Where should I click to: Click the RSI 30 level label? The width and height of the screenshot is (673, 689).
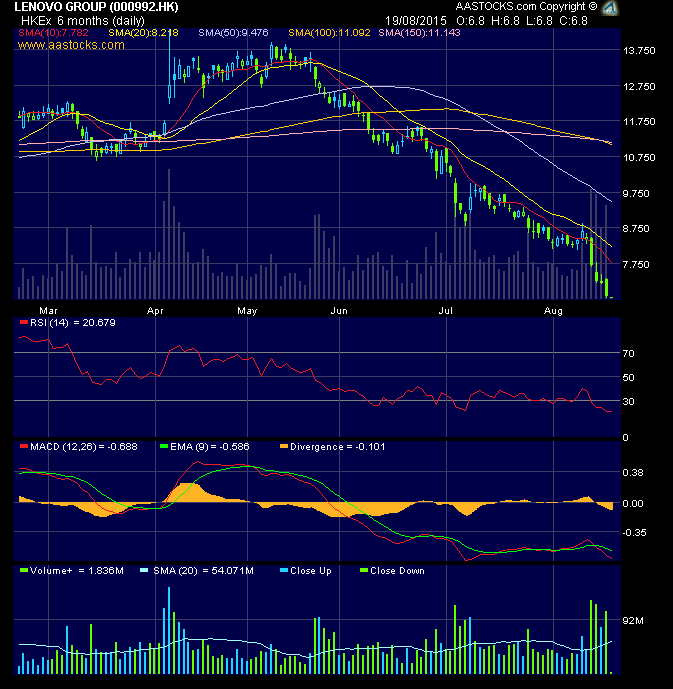point(628,402)
